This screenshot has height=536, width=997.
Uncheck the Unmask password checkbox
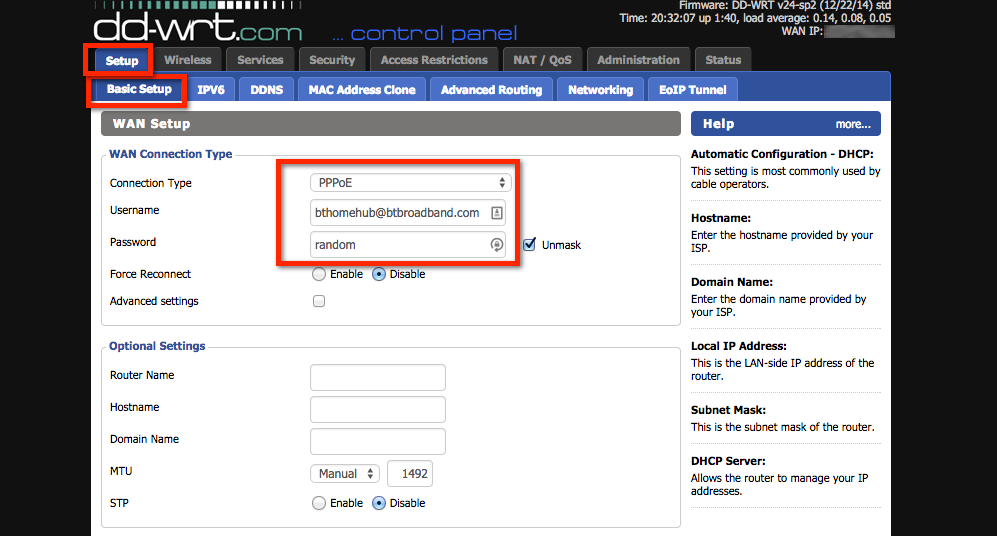coord(530,245)
